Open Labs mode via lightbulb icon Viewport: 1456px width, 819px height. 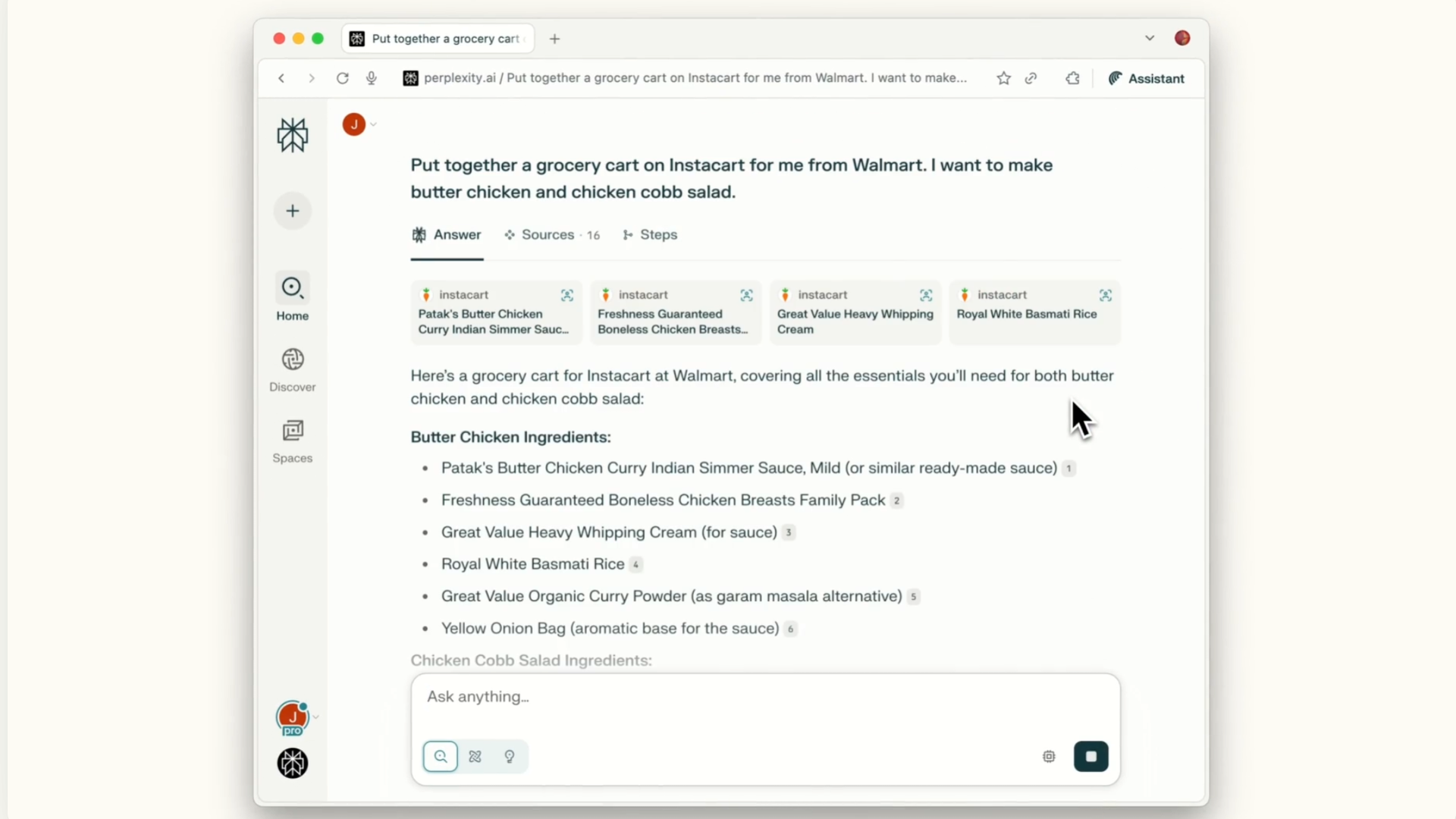click(509, 756)
